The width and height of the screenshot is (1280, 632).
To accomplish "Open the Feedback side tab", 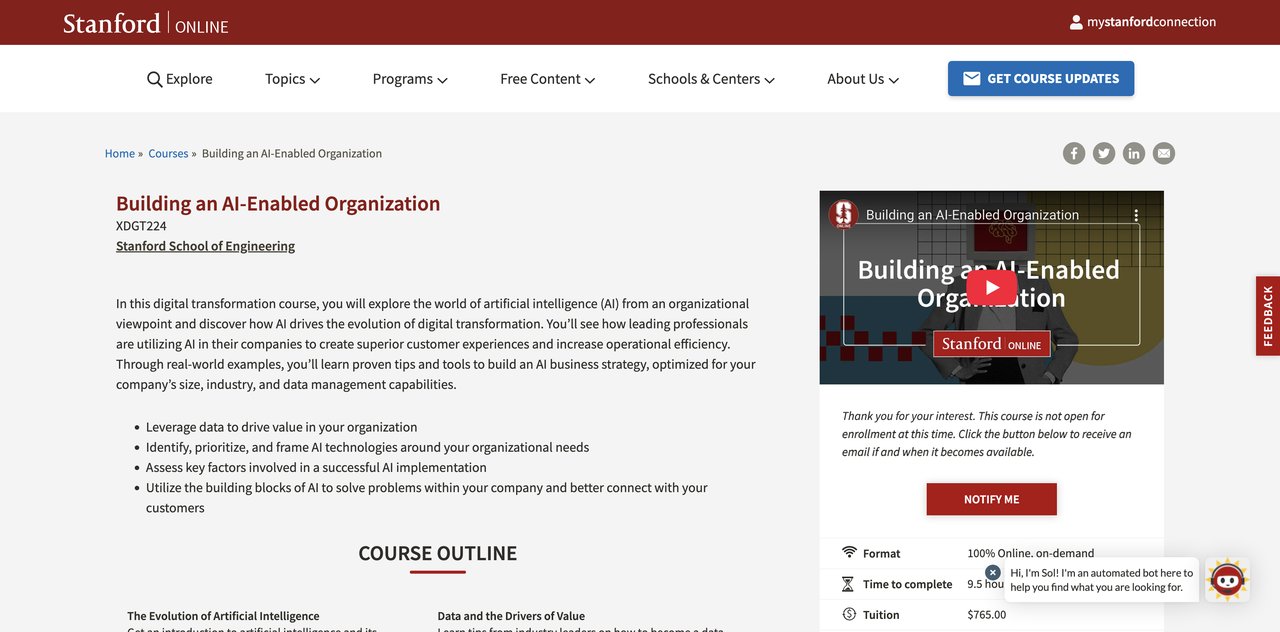I will pyautogui.click(x=1268, y=316).
